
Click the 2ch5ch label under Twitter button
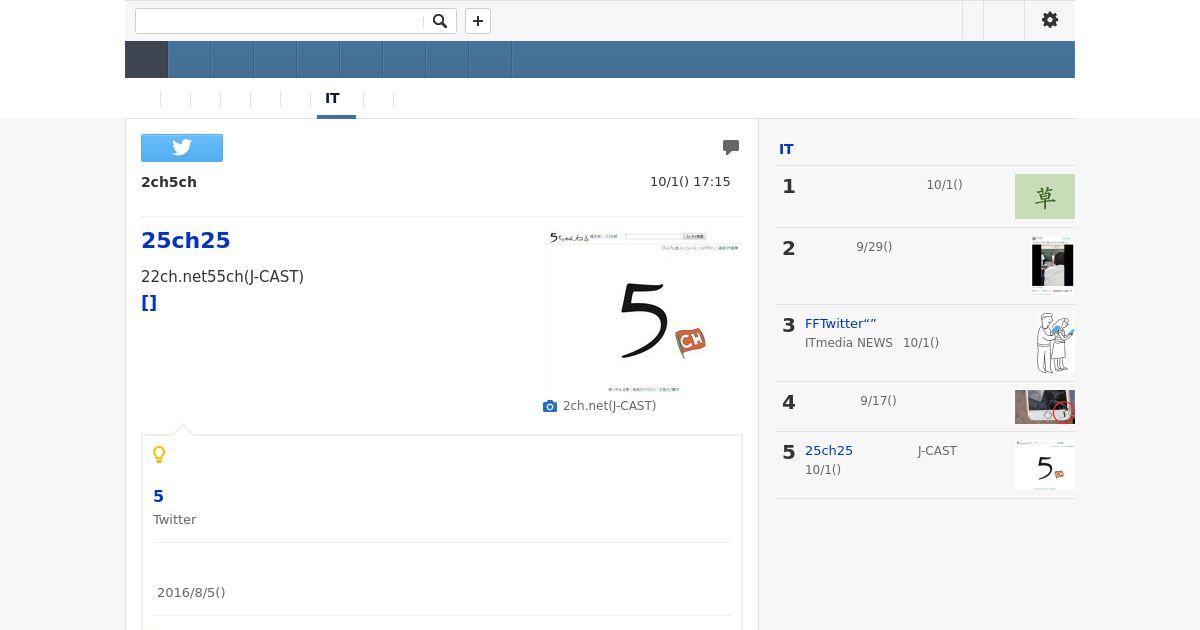(x=169, y=182)
